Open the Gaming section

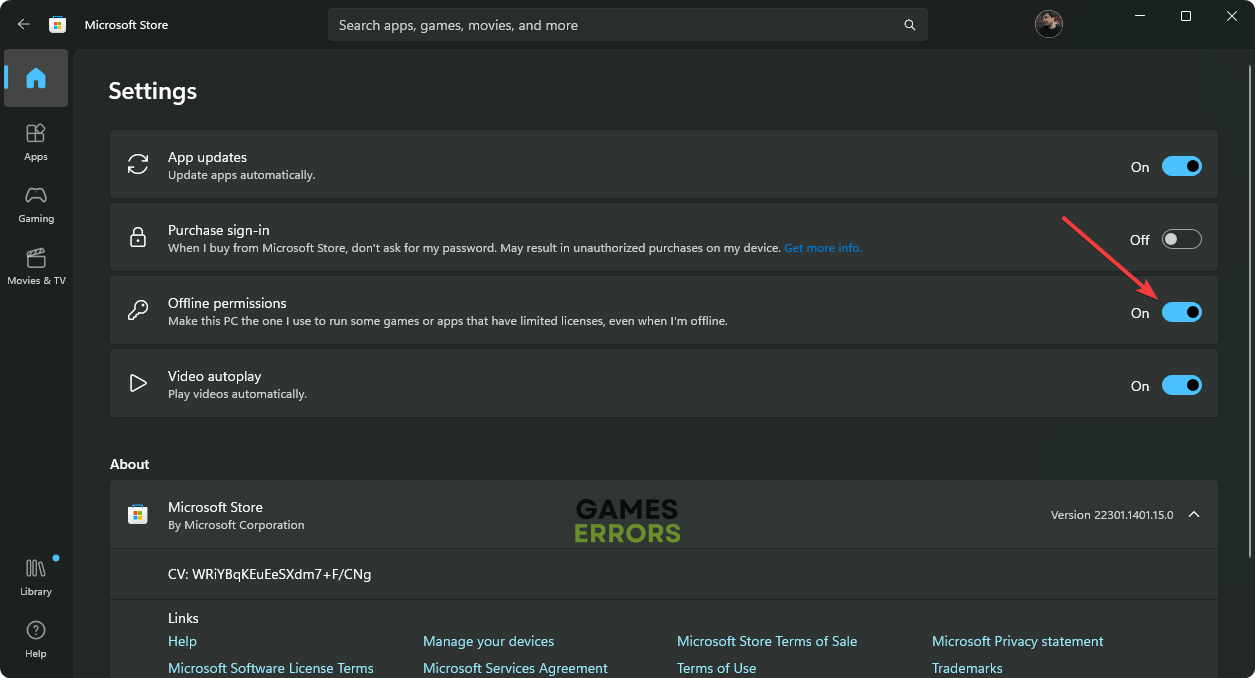[x=36, y=203]
